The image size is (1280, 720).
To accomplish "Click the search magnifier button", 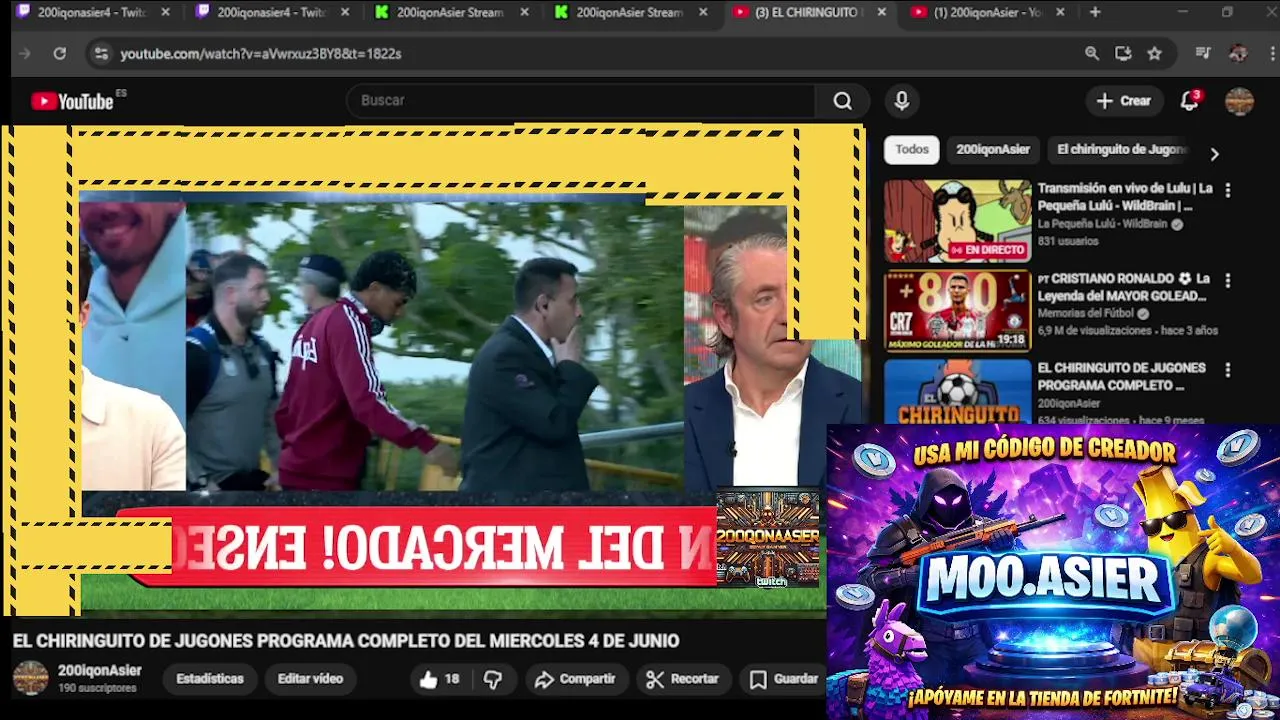I will click(x=842, y=101).
